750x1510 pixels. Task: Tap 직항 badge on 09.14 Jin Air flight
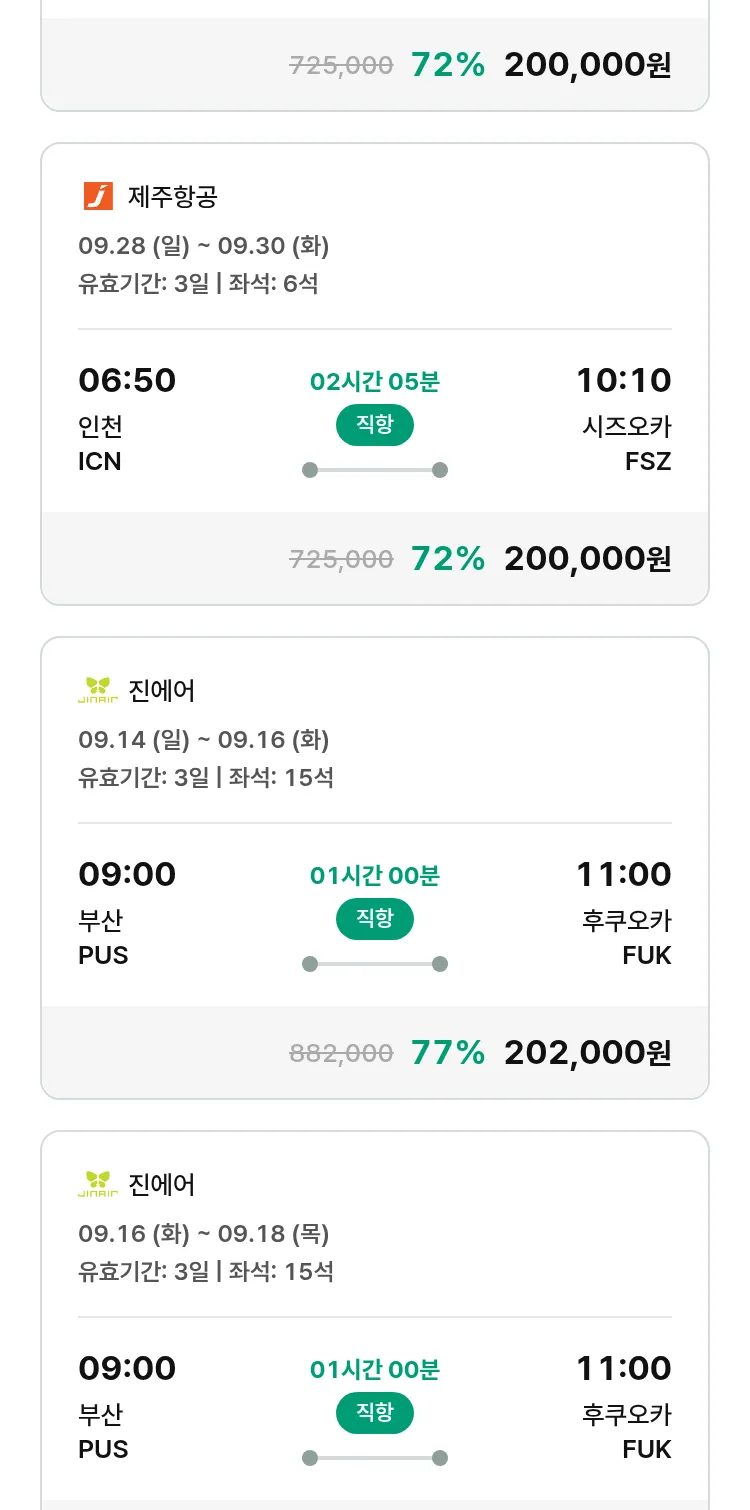coord(375,919)
